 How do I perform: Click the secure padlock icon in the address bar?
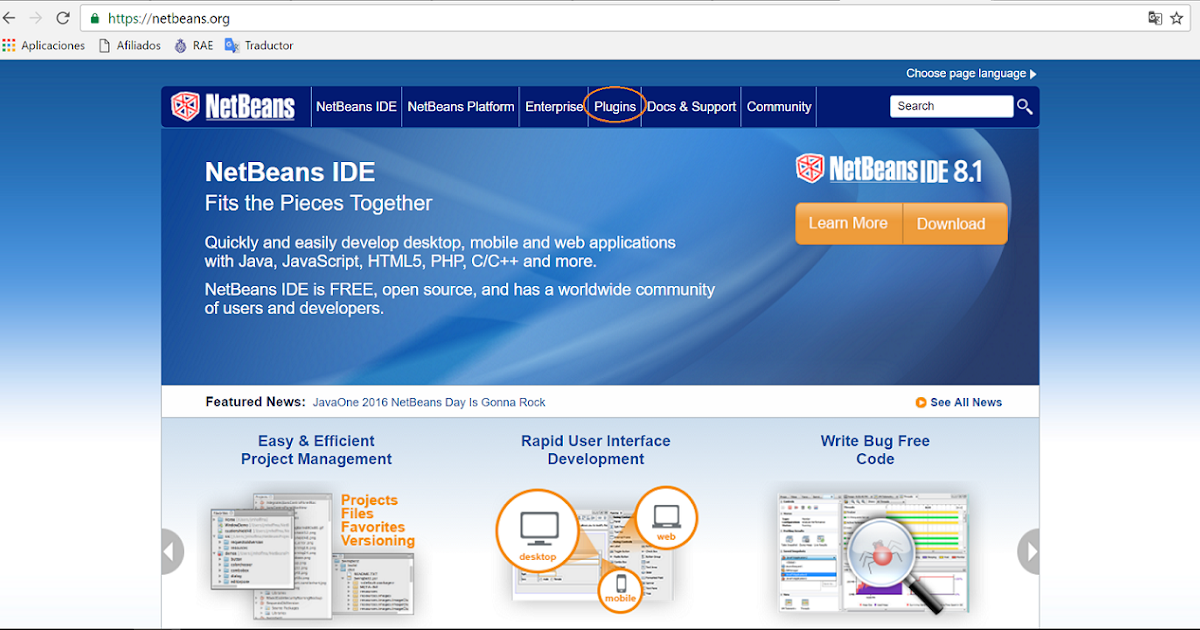93,17
